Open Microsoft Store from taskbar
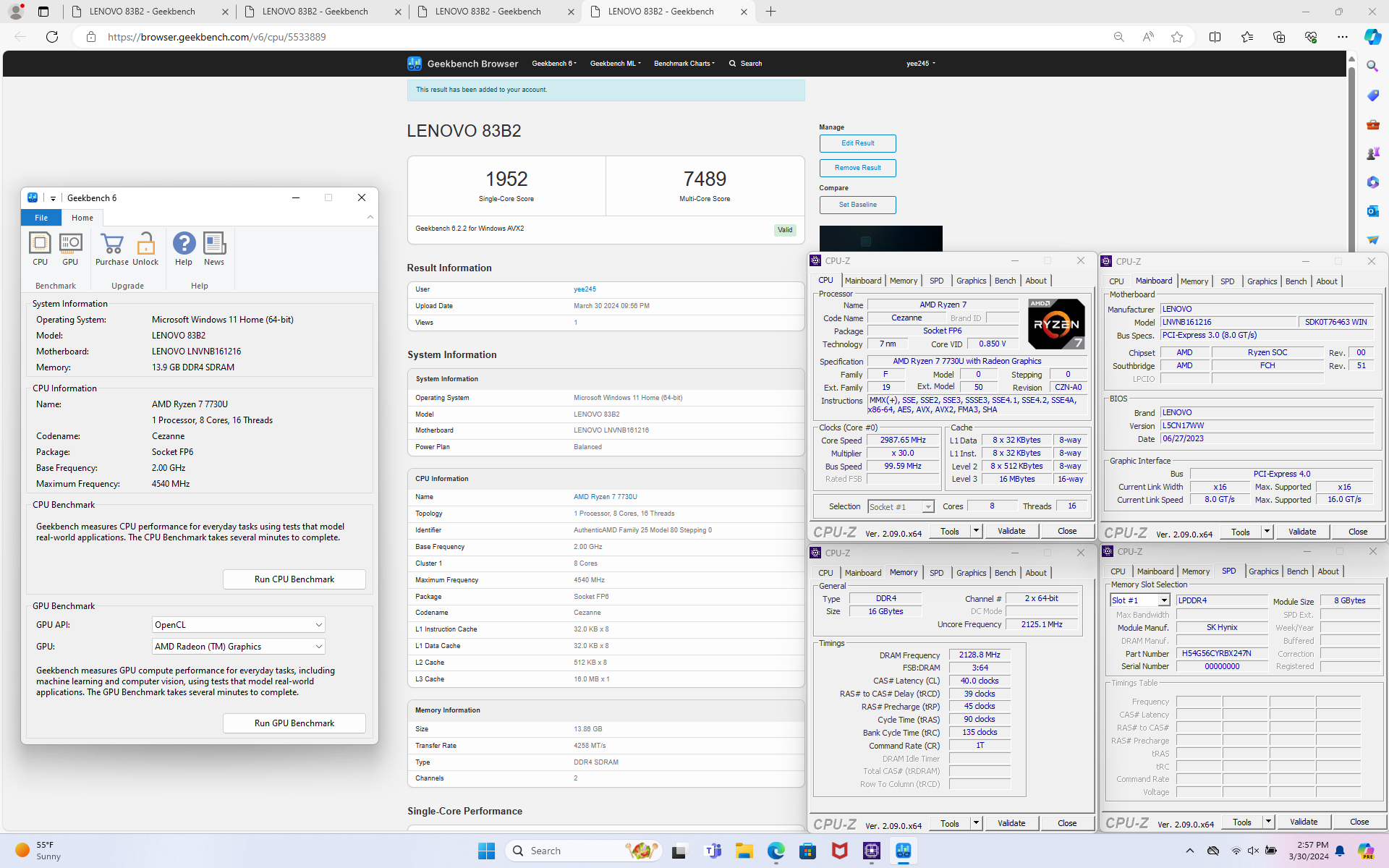The image size is (1389, 868). coord(808,851)
